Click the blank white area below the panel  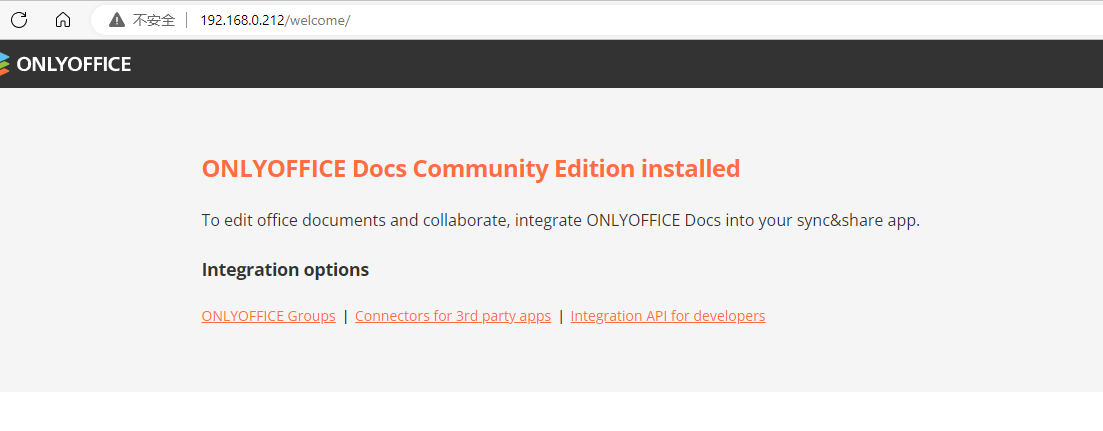coord(550,411)
